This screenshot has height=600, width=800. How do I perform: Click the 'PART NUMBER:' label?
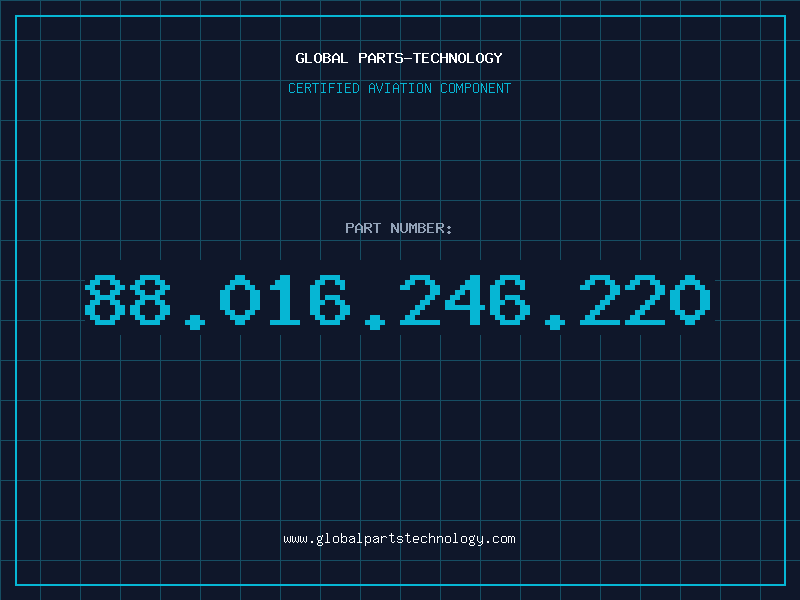point(399,228)
